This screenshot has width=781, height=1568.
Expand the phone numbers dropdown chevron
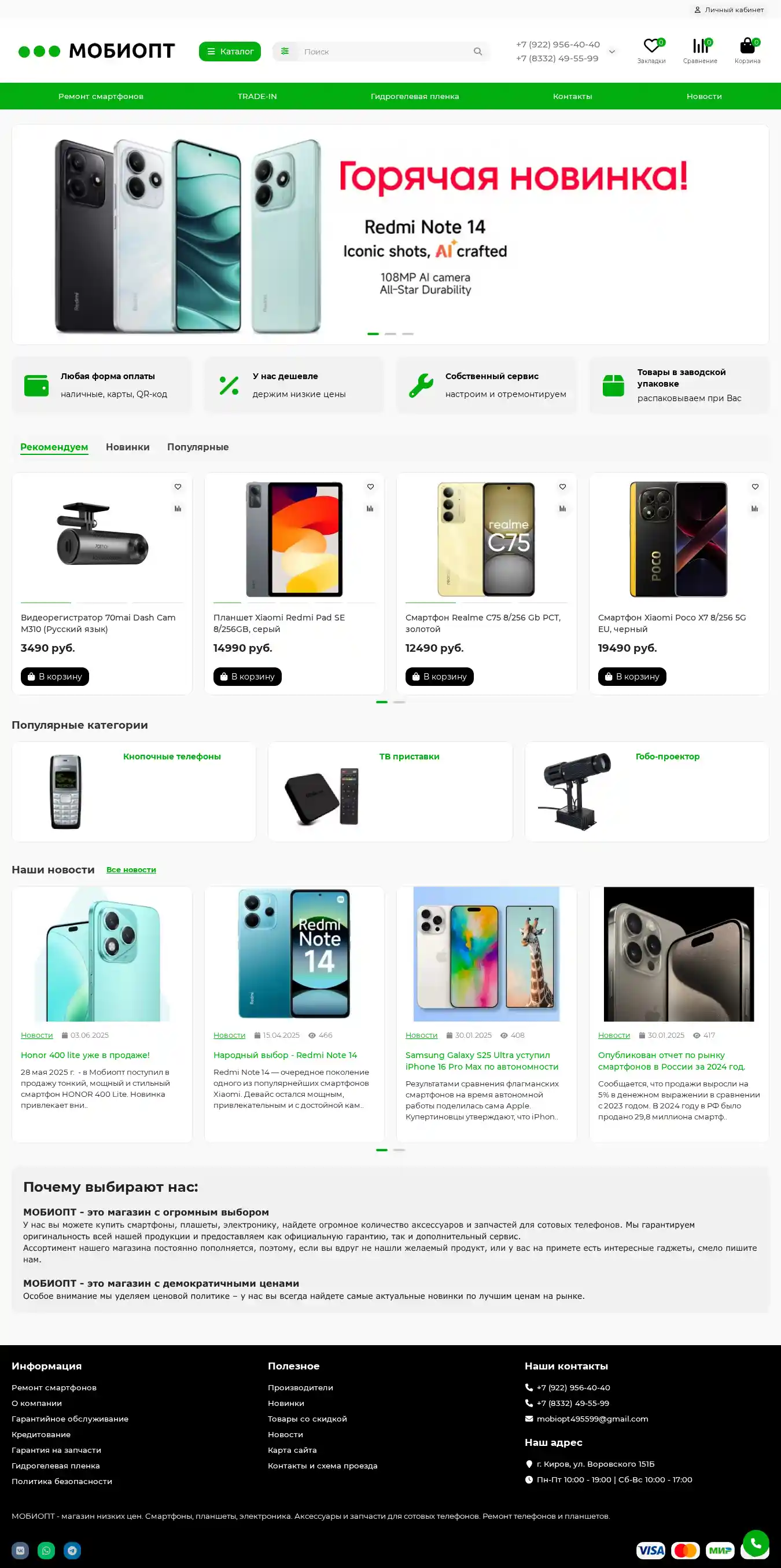(x=612, y=52)
